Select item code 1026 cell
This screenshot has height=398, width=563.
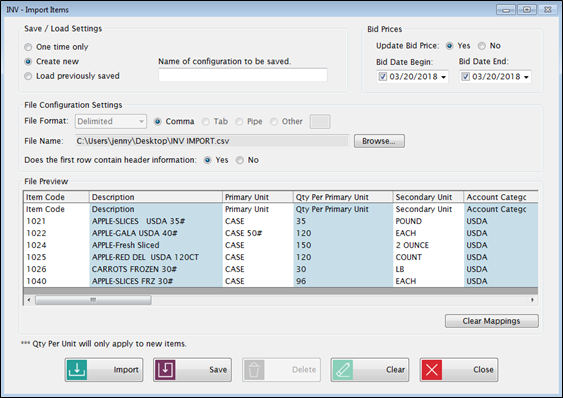click(56, 269)
